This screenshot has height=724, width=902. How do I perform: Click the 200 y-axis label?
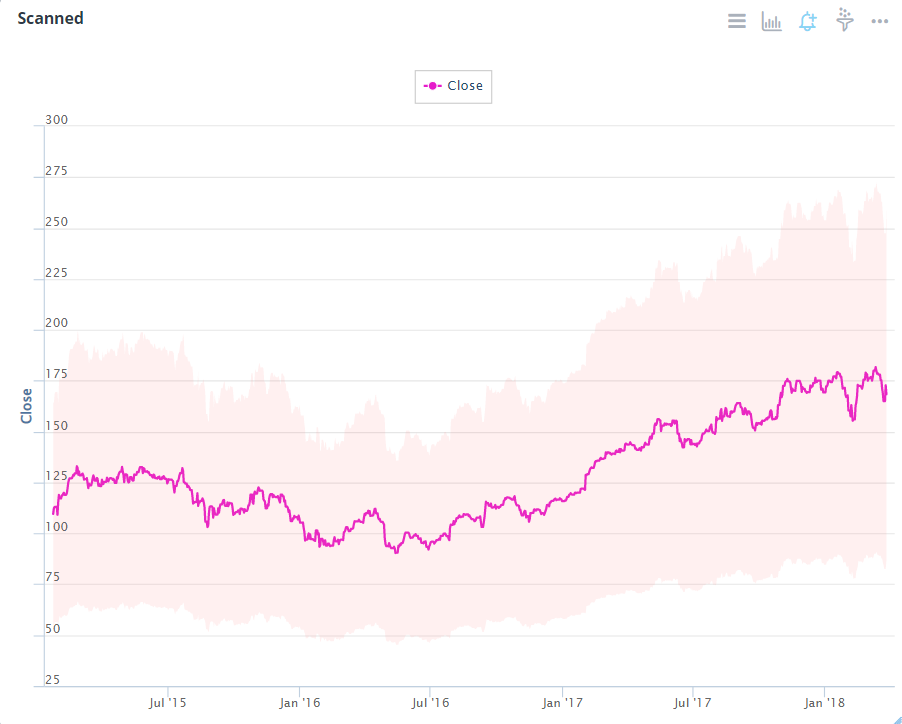point(57,323)
